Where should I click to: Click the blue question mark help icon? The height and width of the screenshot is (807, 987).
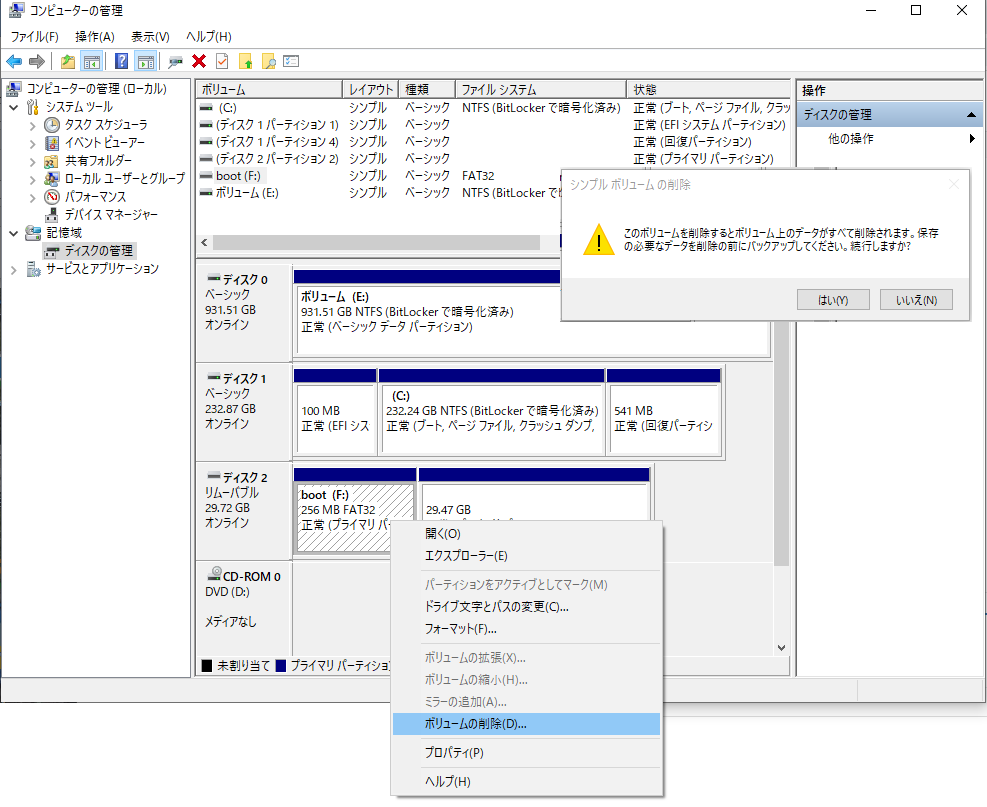point(121,61)
